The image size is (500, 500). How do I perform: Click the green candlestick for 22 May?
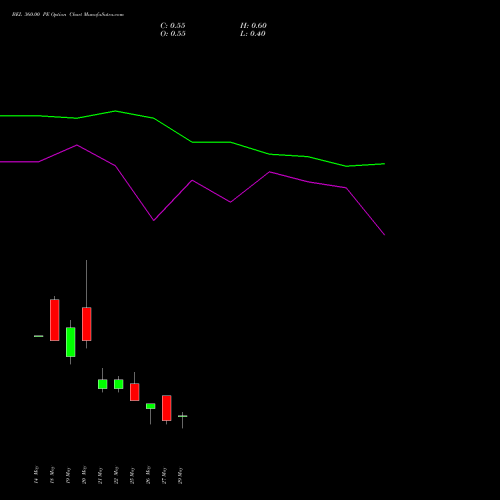pos(118,384)
